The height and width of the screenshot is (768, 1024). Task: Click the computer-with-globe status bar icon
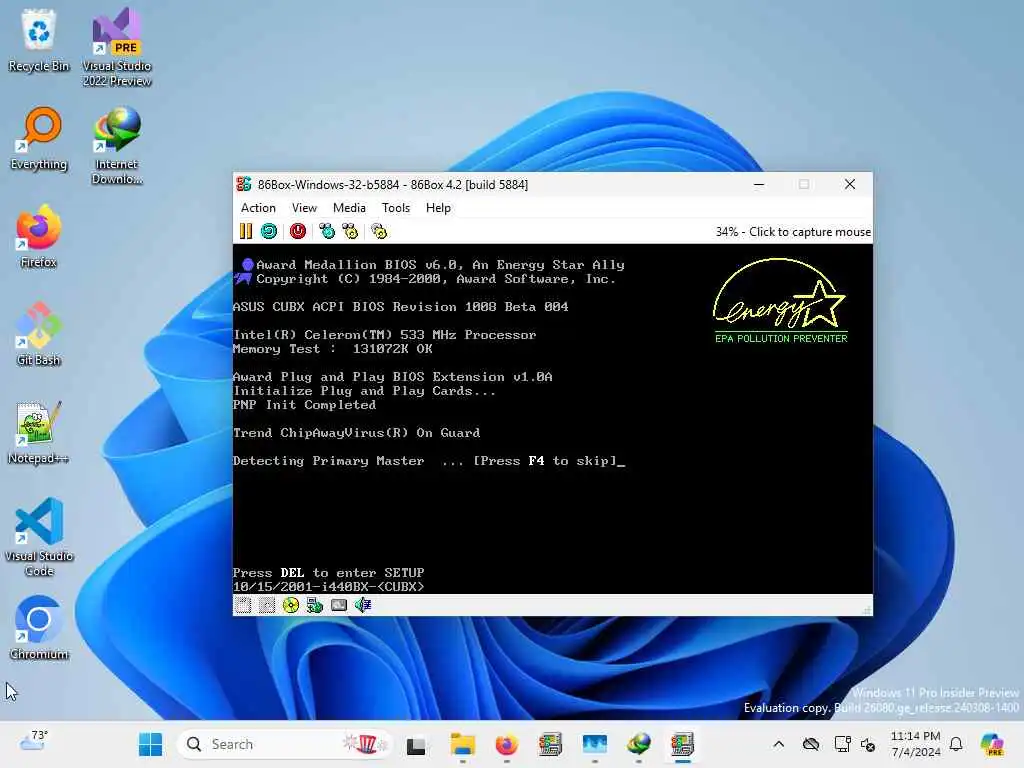(x=315, y=605)
